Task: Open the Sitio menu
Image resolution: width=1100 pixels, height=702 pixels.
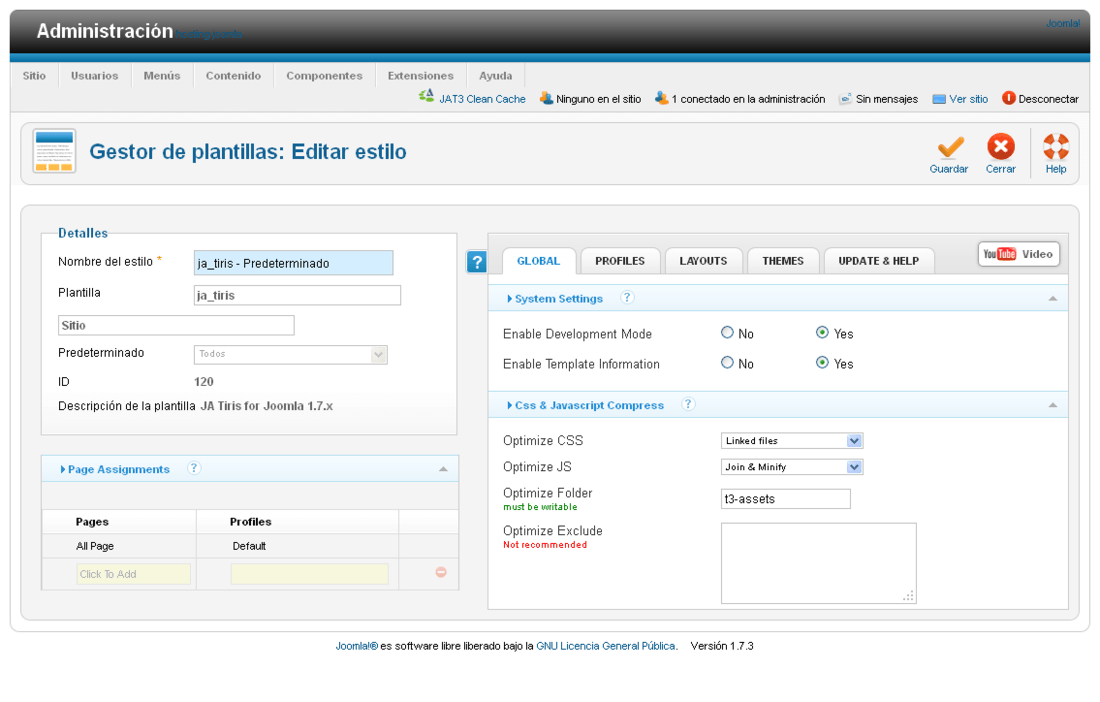Action: point(34,76)
